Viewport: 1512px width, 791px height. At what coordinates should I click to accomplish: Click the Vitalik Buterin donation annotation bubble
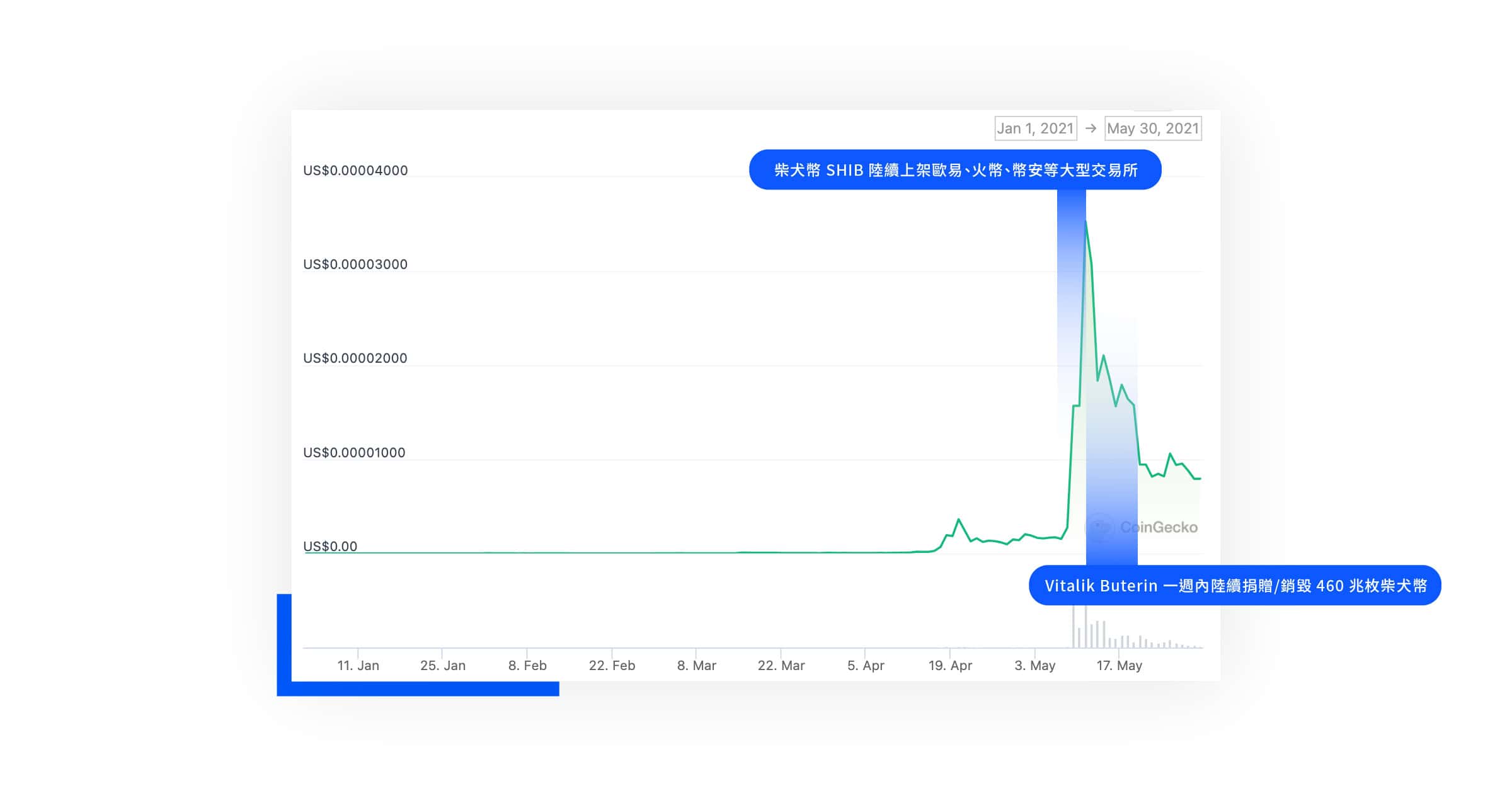pos(1235,586)
